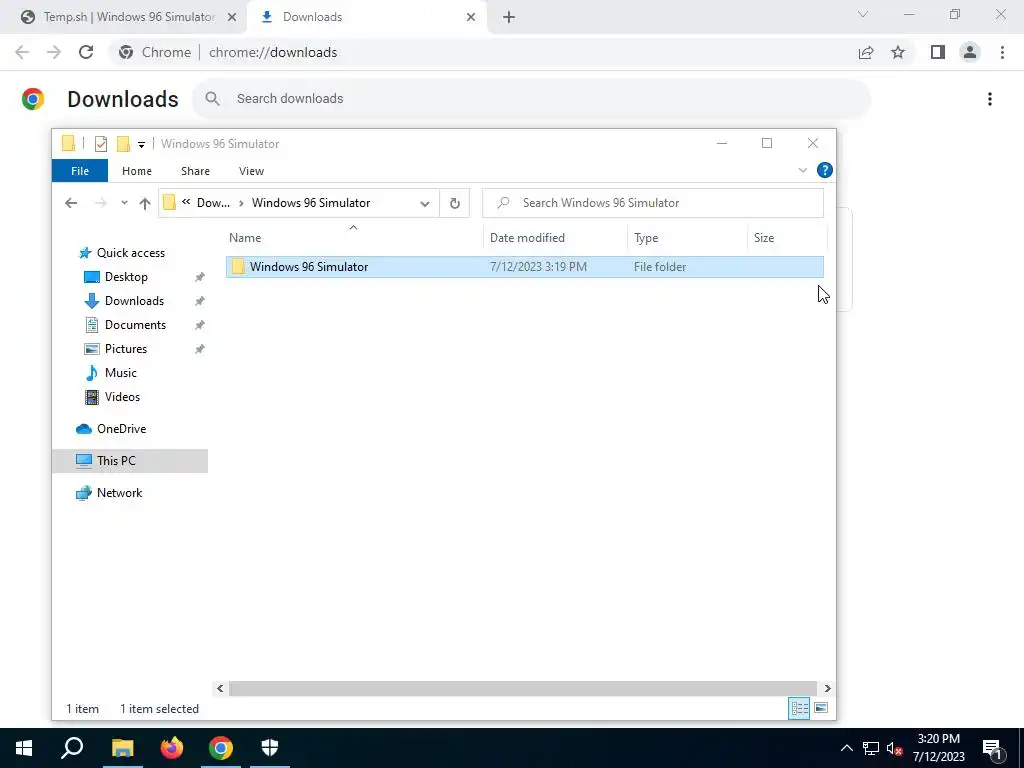This screenshot has height=768, width=1024.
Task: Share this page from Chrome toolbar
Action: 866,52
